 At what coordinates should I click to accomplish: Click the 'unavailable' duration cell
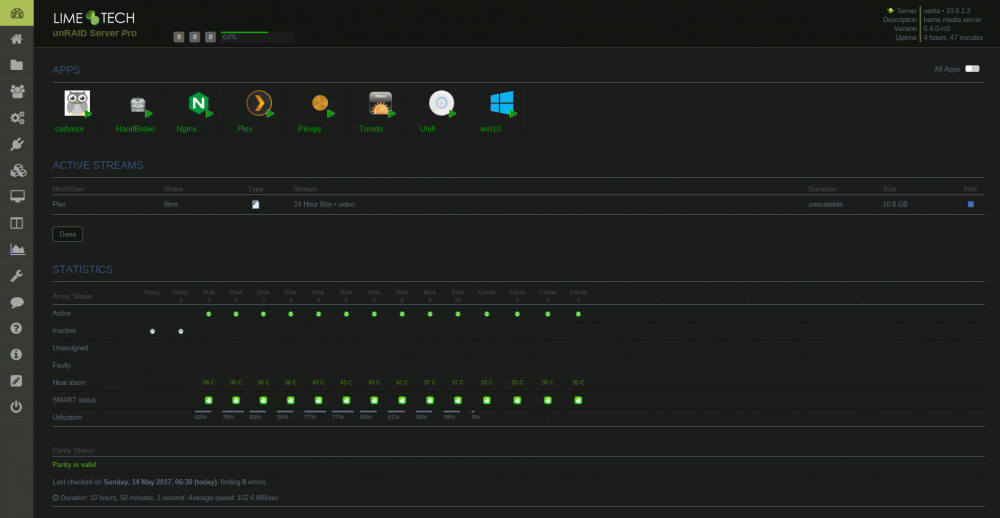tap(826, 205)
